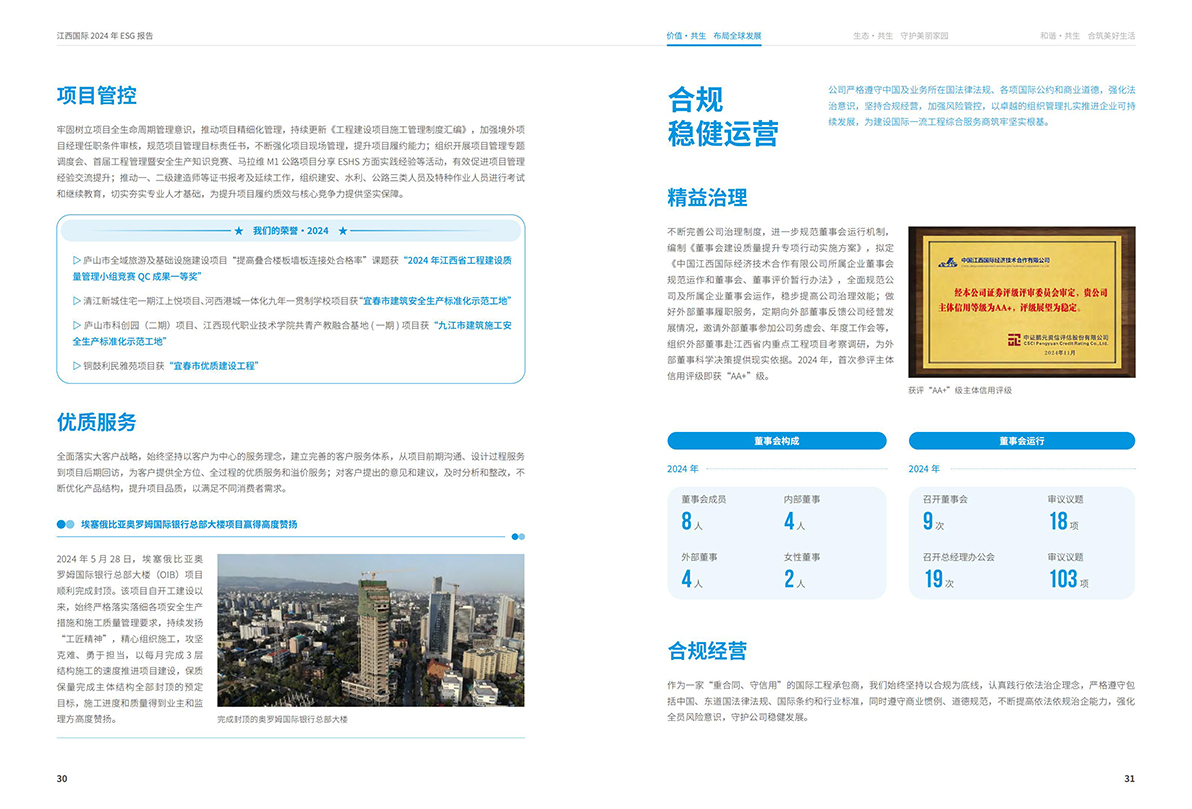This screenshot has height=809, width=1192.
Task: Click the triangle bullet before 庐山市全域旅游
Action: (77, 260)
